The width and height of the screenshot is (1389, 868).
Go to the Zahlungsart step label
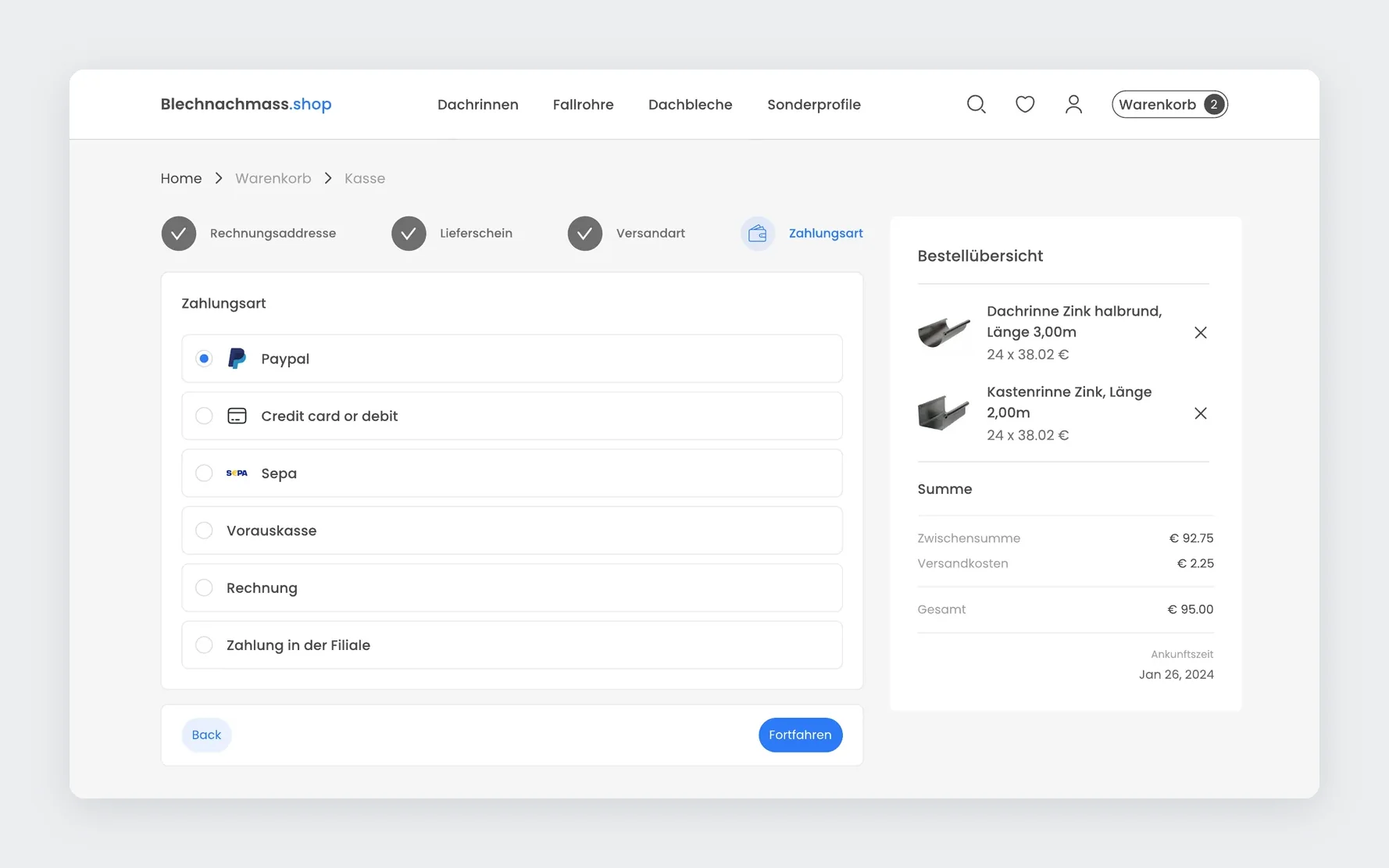(x=825, y=233)
